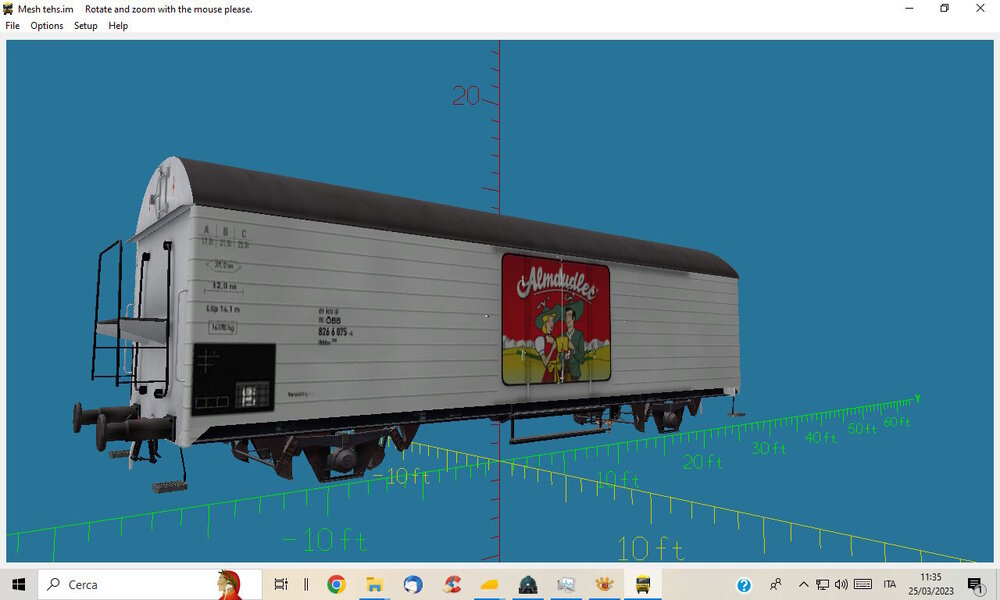Click the blue help question mark tray icon
Viewport: 1000px width, 600px height.
coord(744,585)
